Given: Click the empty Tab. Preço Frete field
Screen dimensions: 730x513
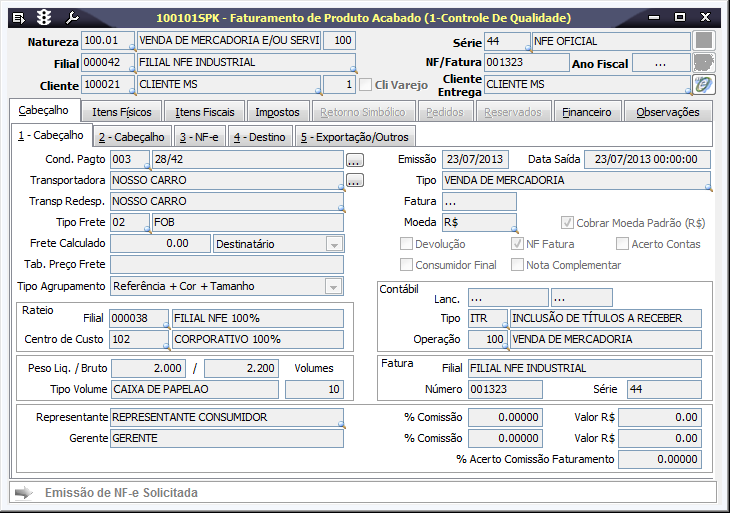Looking at the screenshot, I should point(227,264).
